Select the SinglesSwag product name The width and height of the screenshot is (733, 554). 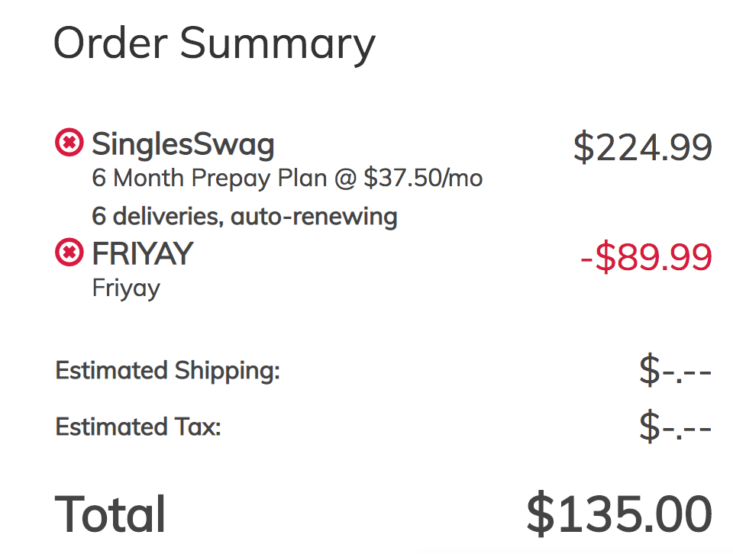click(x=182, y=145)
